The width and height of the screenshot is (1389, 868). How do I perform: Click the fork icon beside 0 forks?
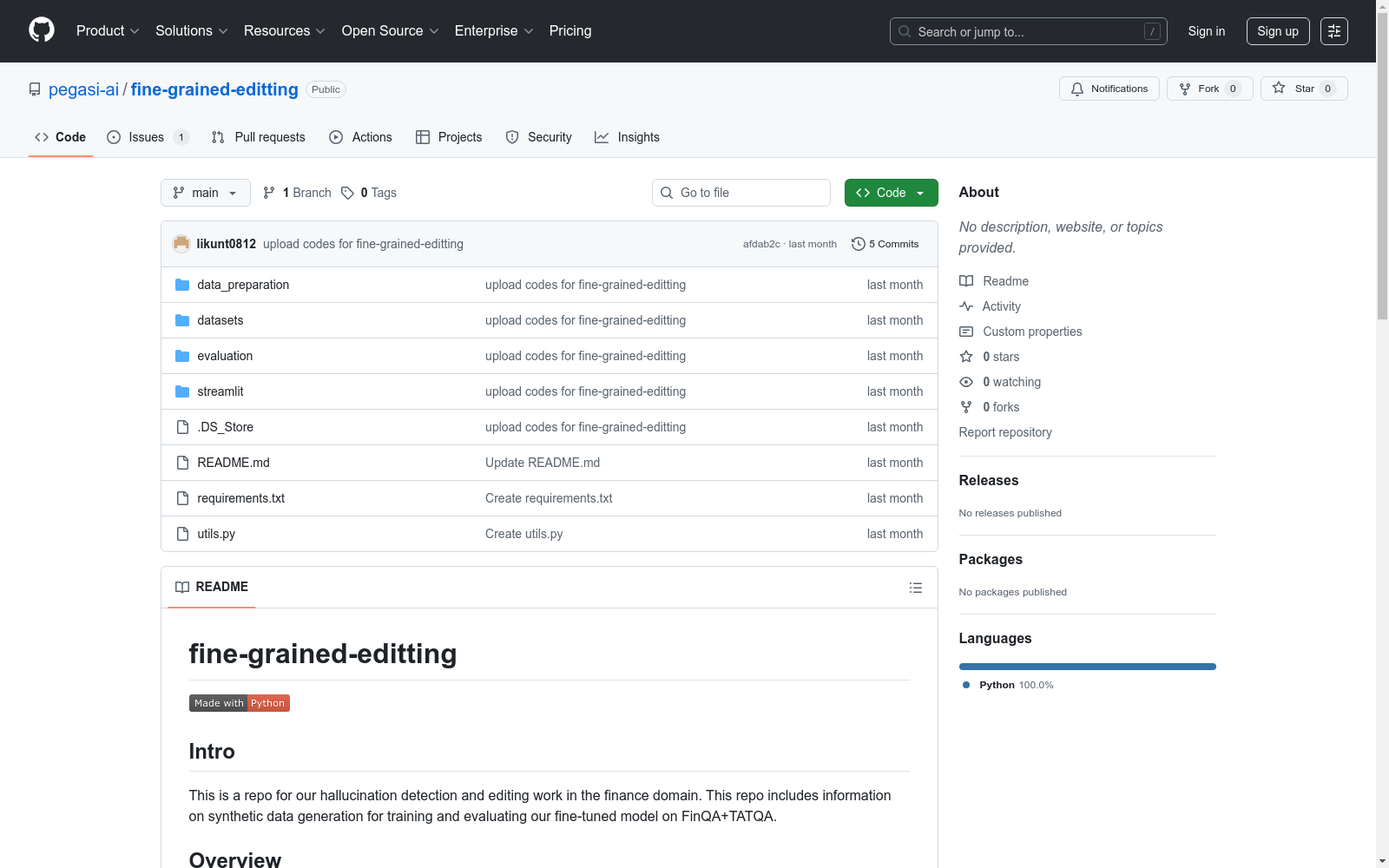[966, 407]
